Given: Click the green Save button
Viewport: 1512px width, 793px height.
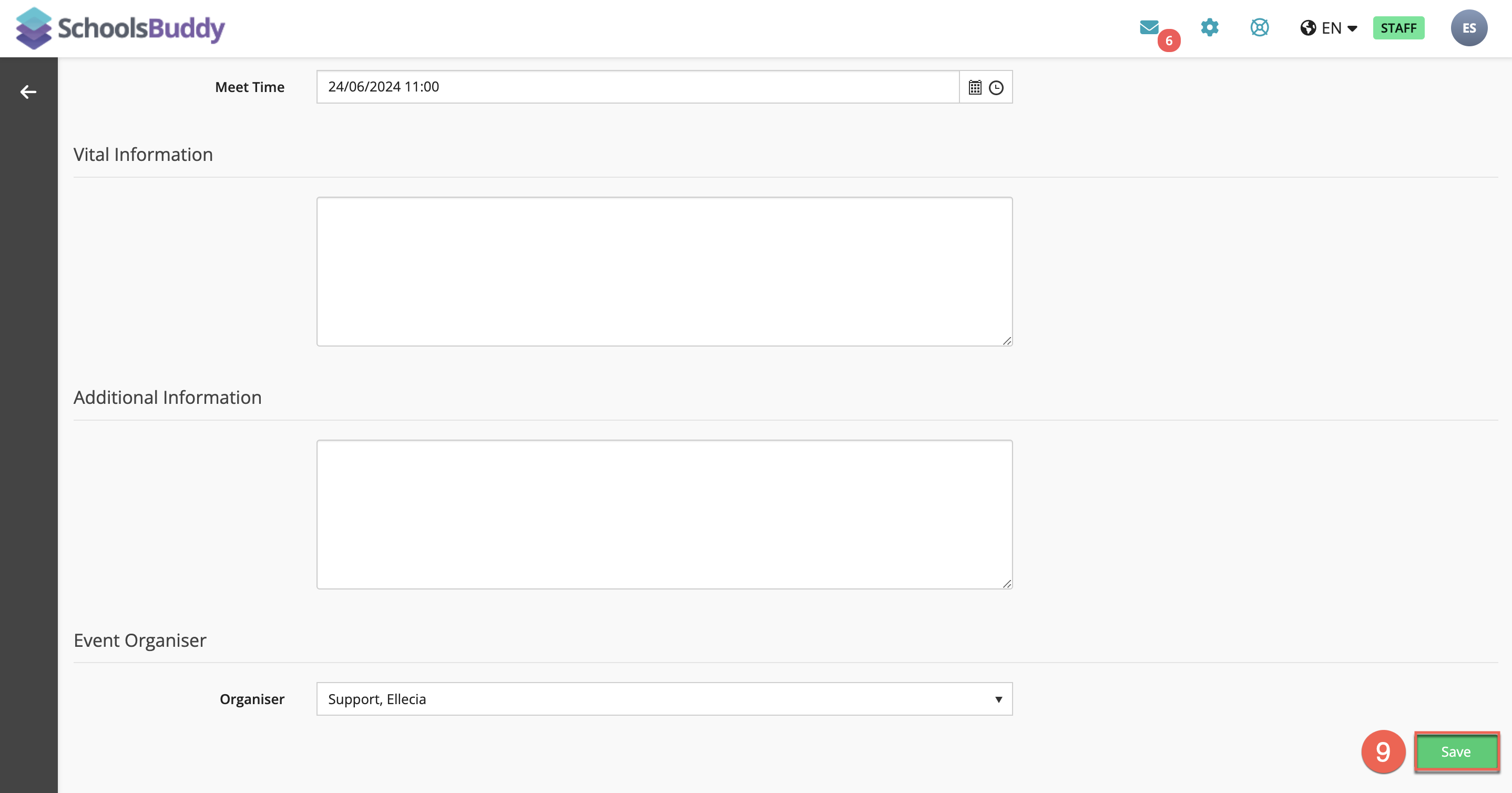Looking at the screenshot, I should [1456, 752].
